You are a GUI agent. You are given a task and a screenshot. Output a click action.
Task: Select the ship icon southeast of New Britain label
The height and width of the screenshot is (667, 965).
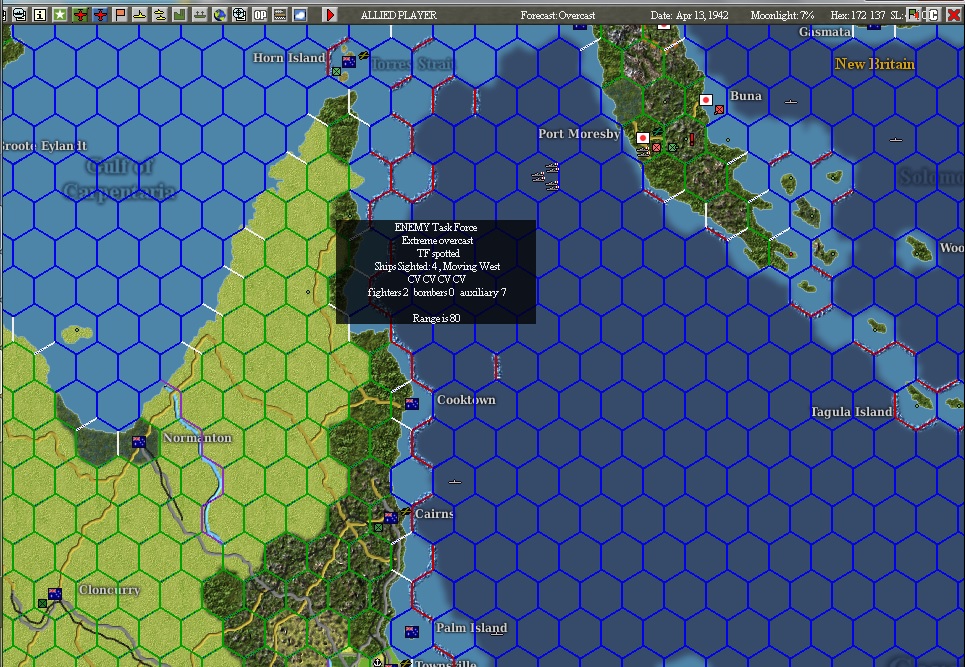tap(896, 140)
